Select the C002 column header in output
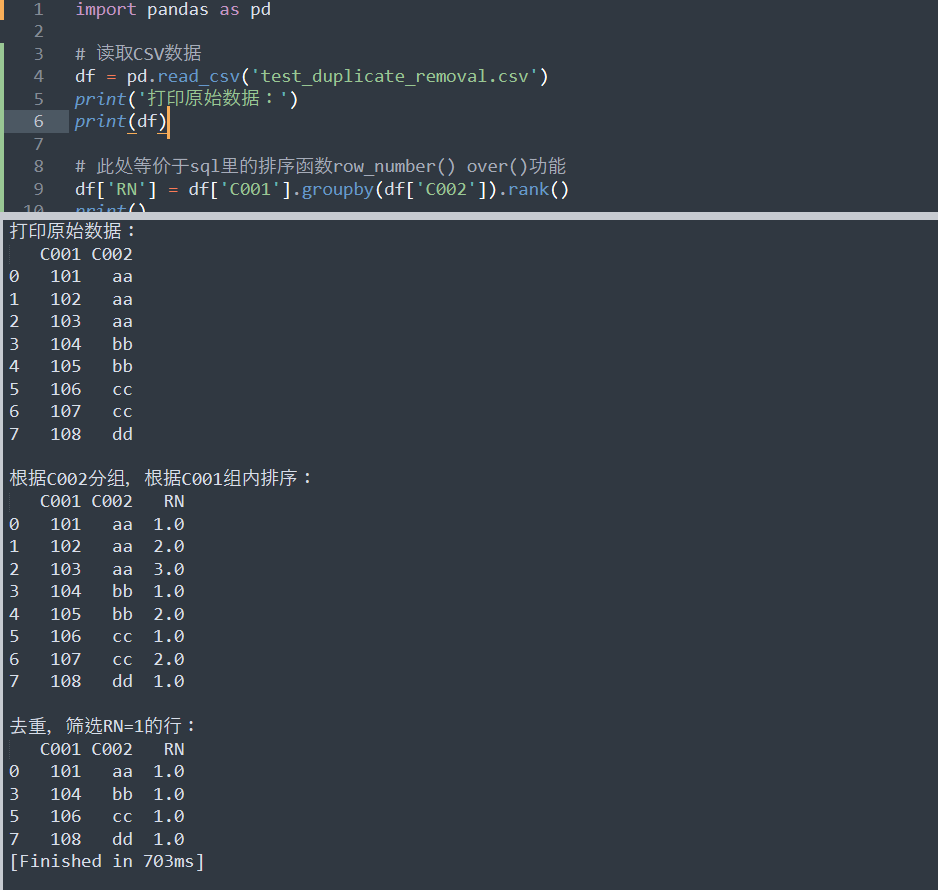Image resolution: width=938 pixels, height=890 pixels. tap(111, 254)
